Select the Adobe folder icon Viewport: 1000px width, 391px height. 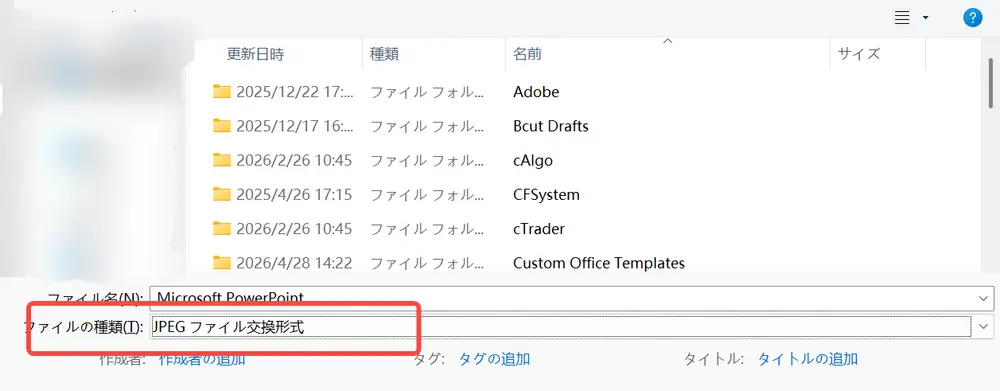[x=221, y=91]
